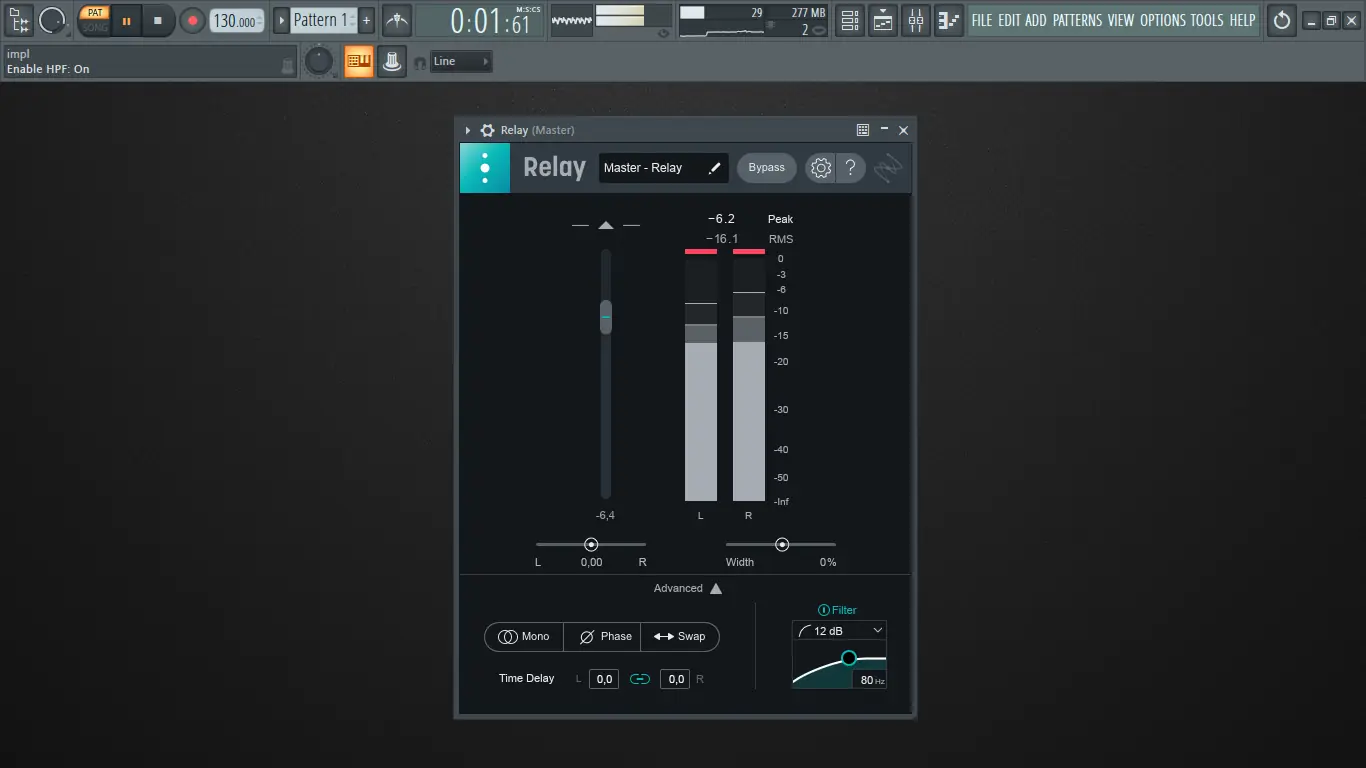Click the left Time Delay value field
The height and width of the screenshot is (768, 1366).
pyautogui.click(x=604, y=680)
